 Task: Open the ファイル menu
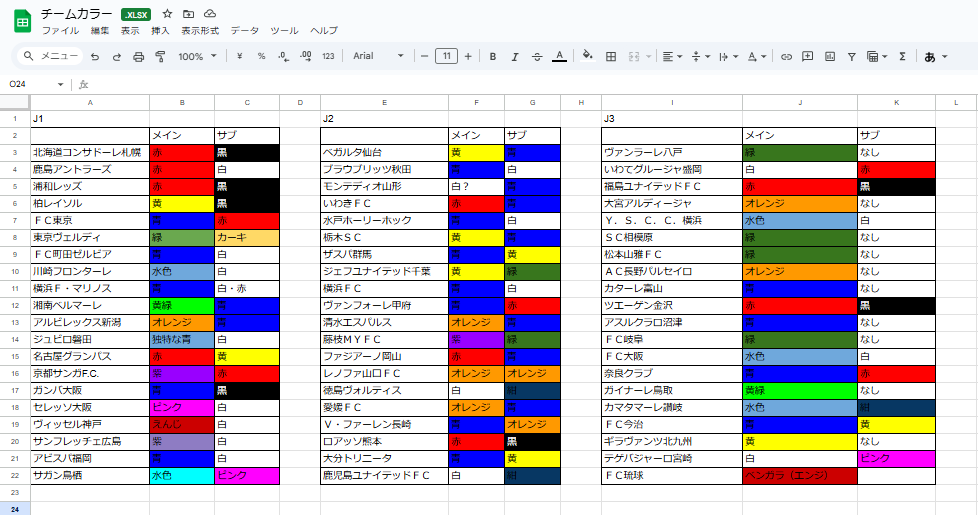[x=60, y=31]
